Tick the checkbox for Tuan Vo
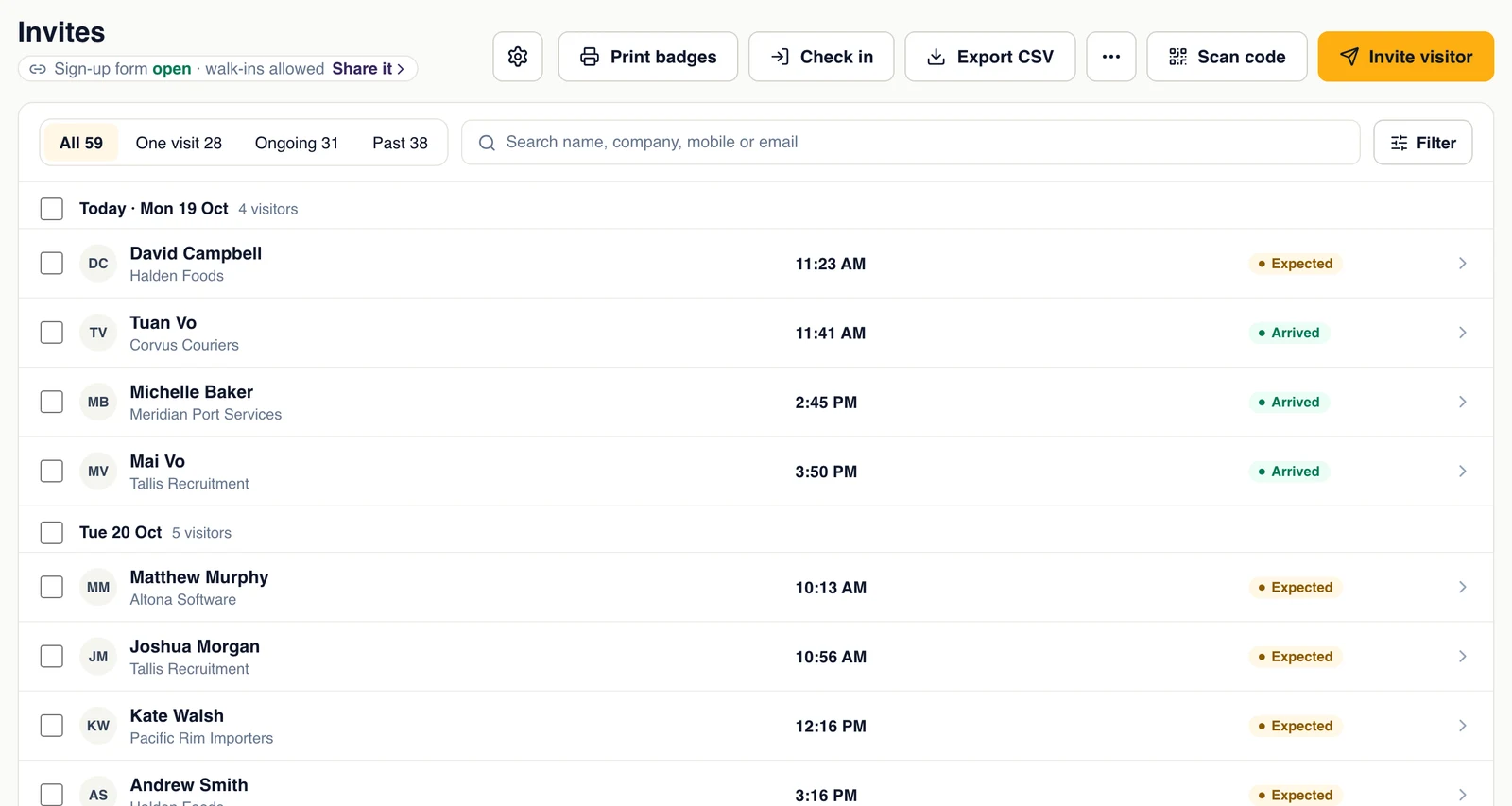Viewport: 1512px width, 806px height. pyautogui.click(x=52, y=333)
